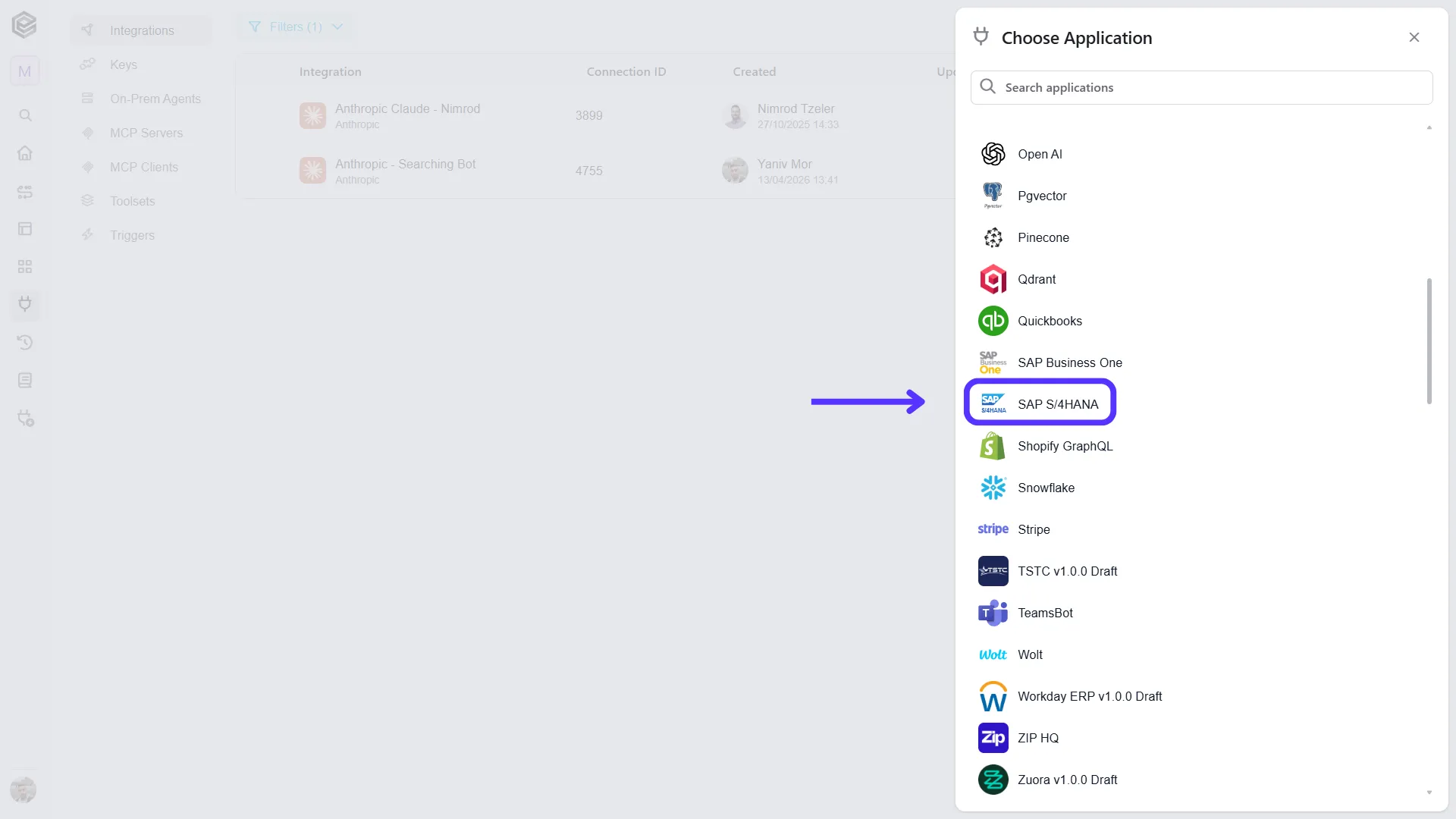
Task: Pick the Zuora logo icon
Action: [993, 780]
